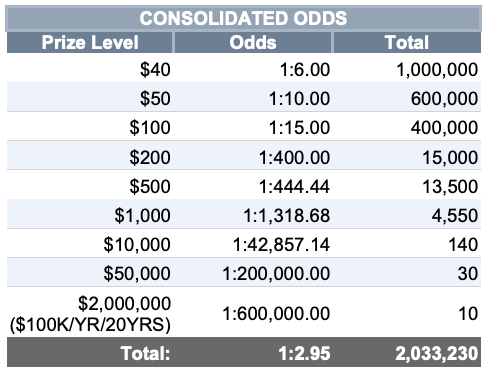Select the $50,000 prize level cell
The width and height of the screenshot is (486, 372).
(x=90, y=273)
